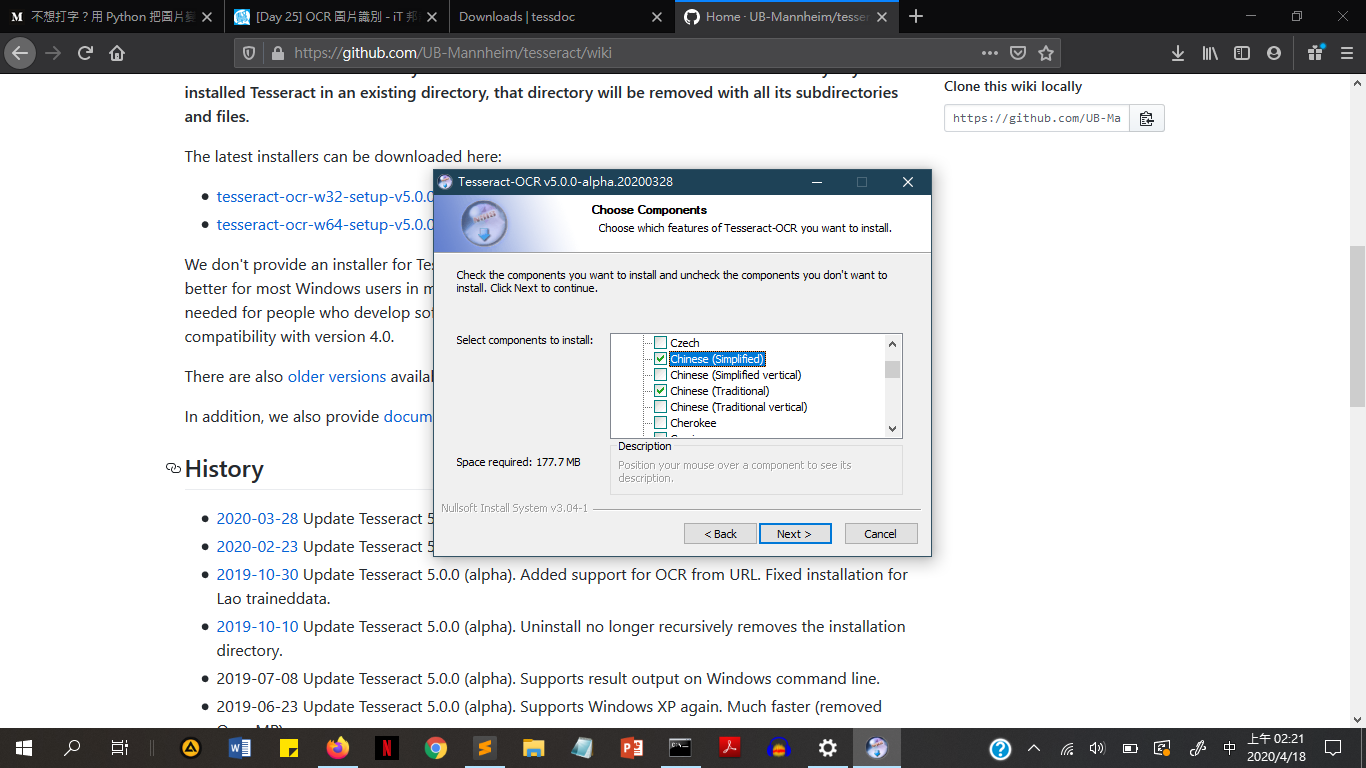Open page actions three-dot menu
Screen dimensions: 1366x768
tap(989, 53)
